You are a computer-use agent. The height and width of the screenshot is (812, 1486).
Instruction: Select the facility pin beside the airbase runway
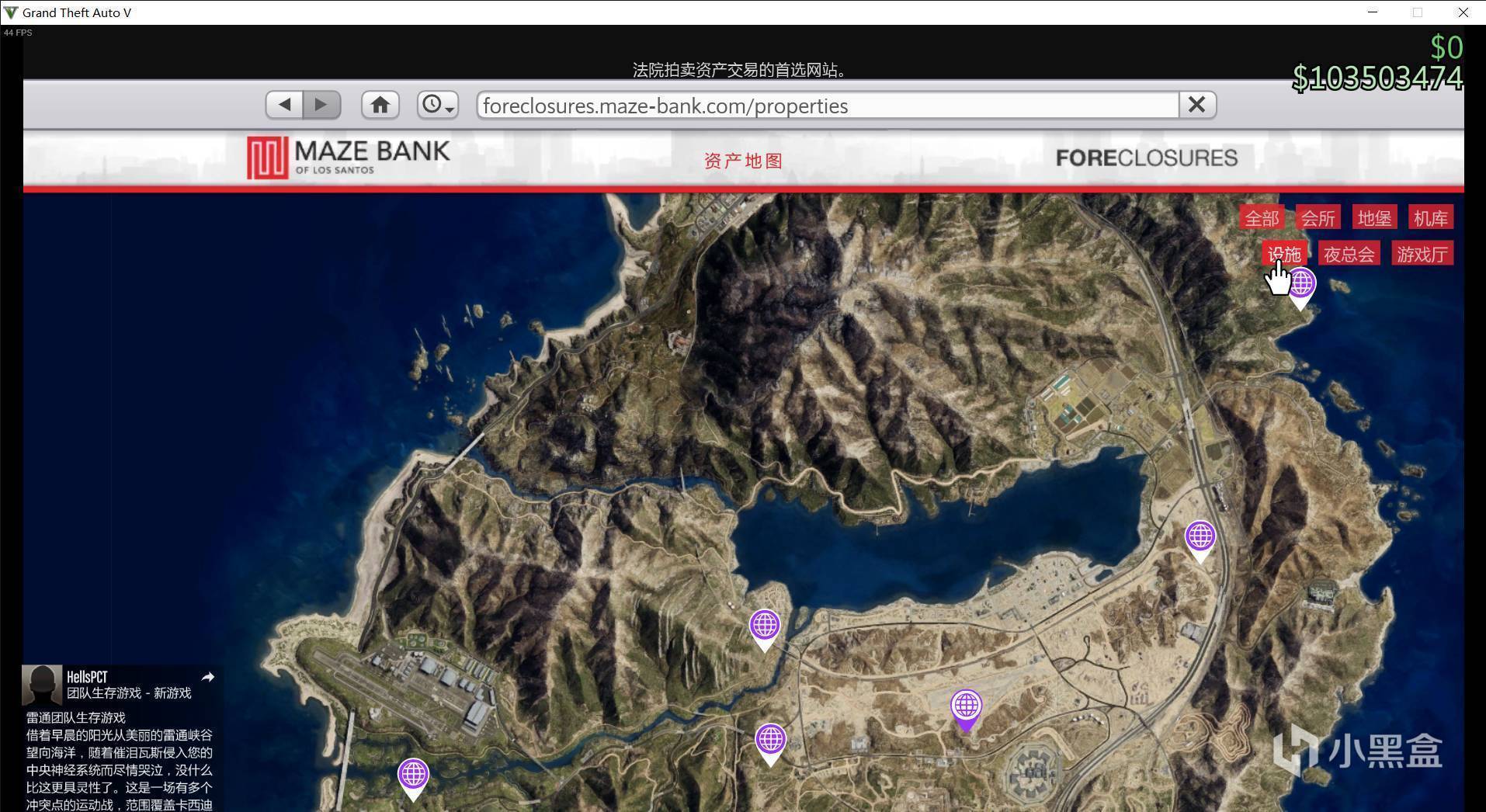(x=413, y=778)
